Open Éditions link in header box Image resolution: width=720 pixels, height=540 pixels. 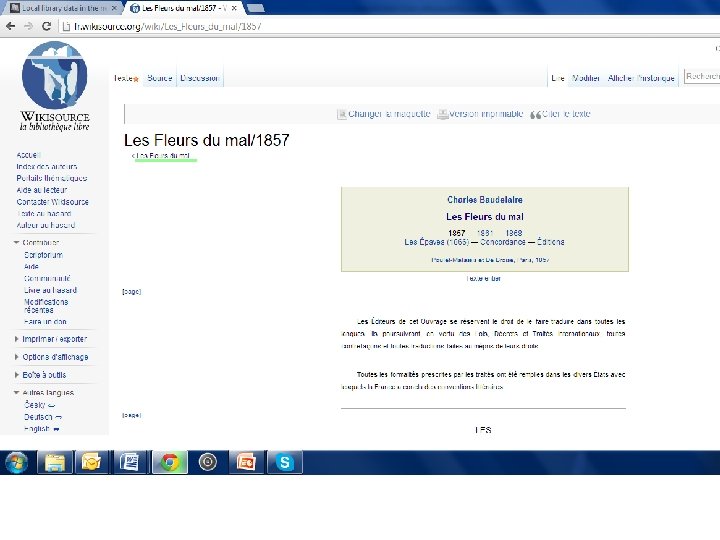tap(551, 242)
